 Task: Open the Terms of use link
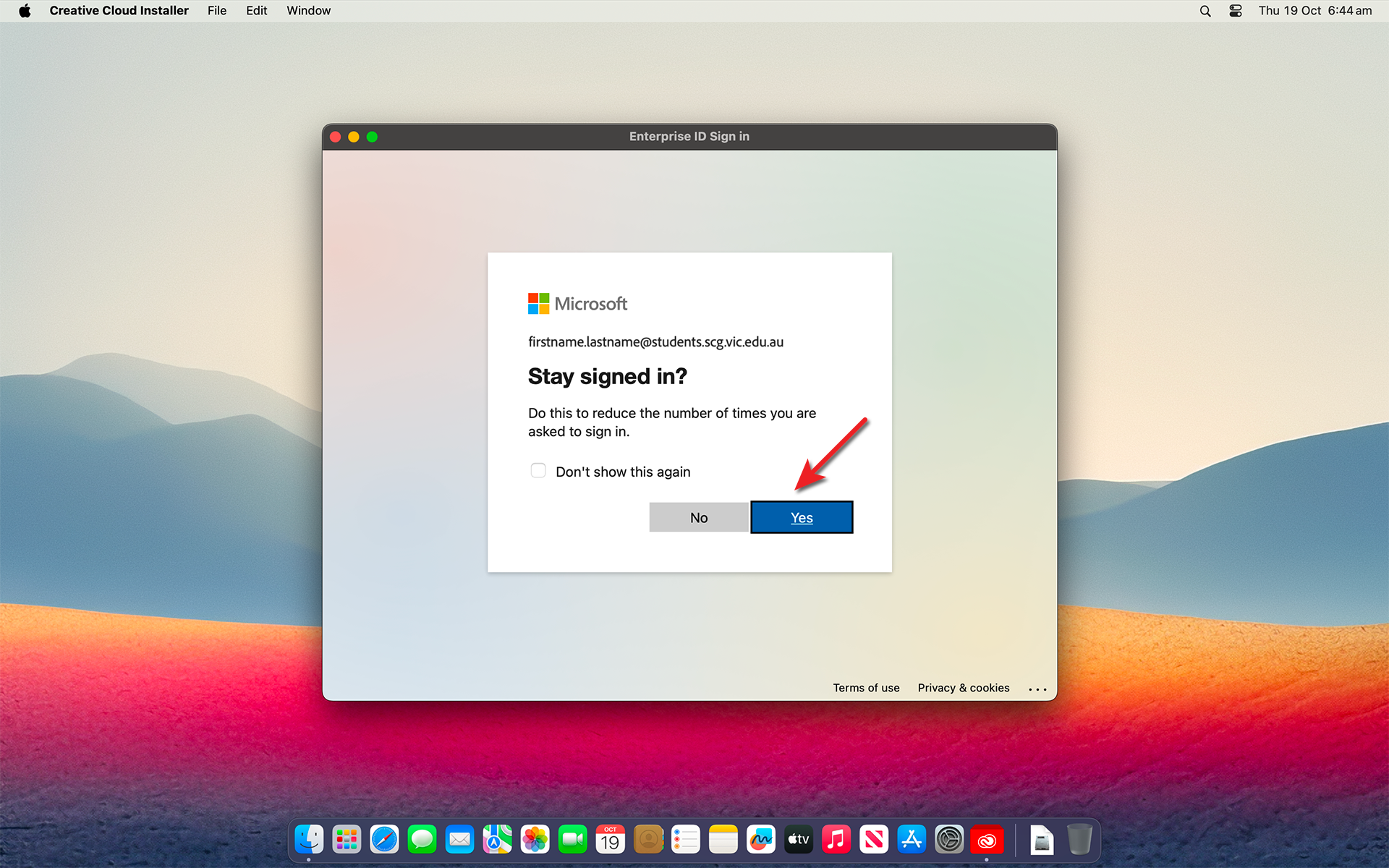[866, 688]
